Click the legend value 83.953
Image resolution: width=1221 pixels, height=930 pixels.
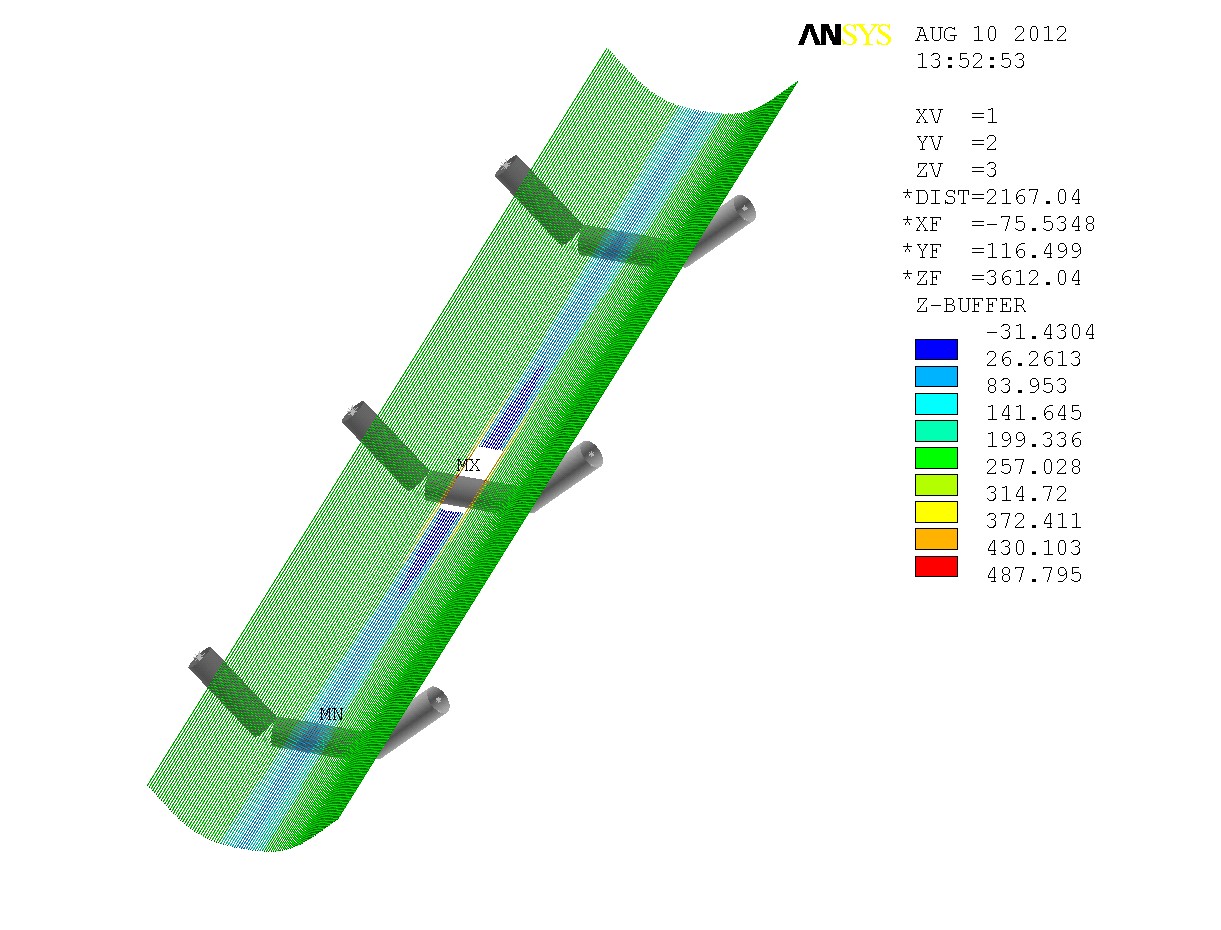[x=1027, y=386]
